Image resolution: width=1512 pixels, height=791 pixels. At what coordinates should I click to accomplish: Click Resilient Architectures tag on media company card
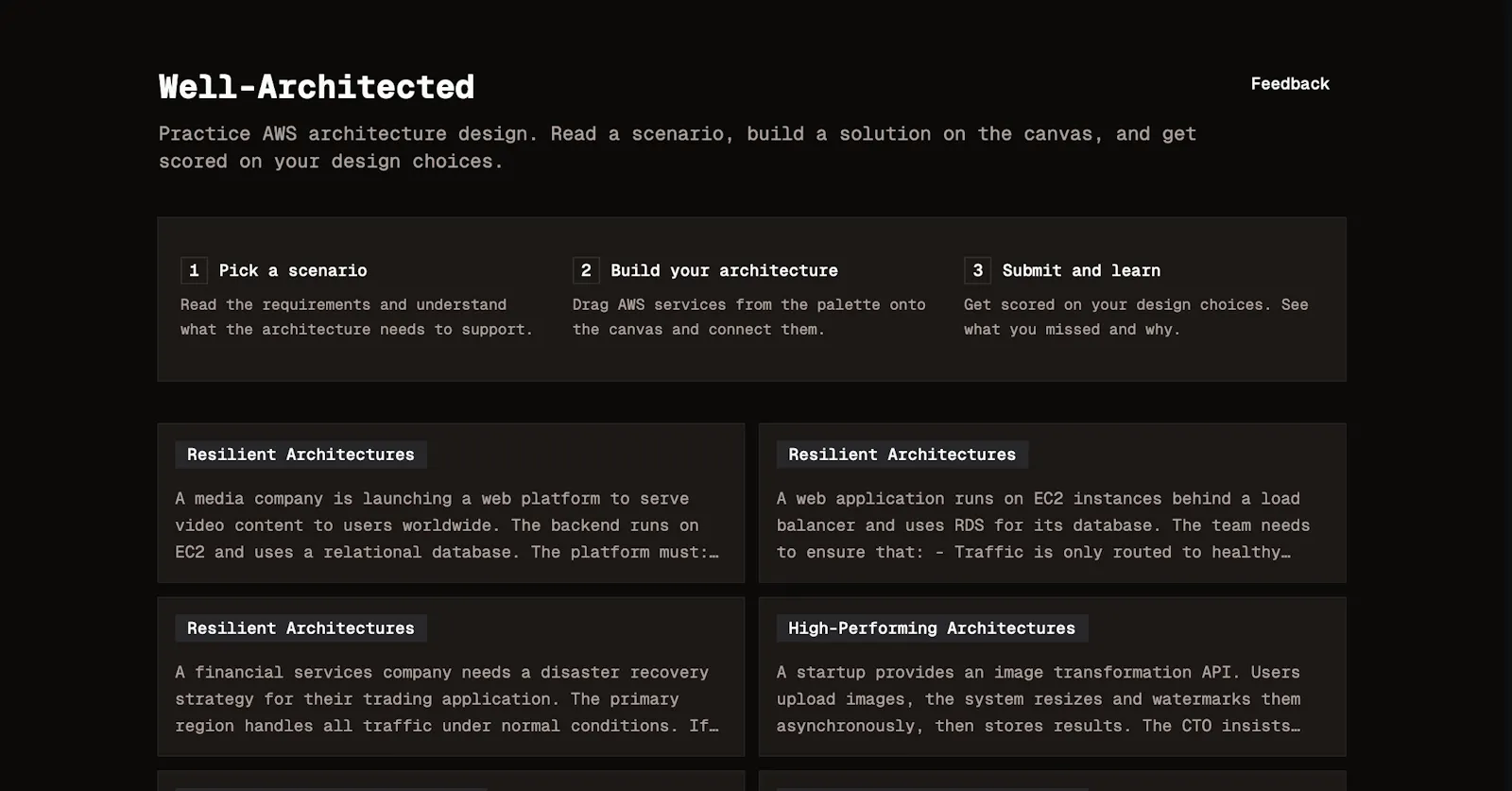coord(301,455)
